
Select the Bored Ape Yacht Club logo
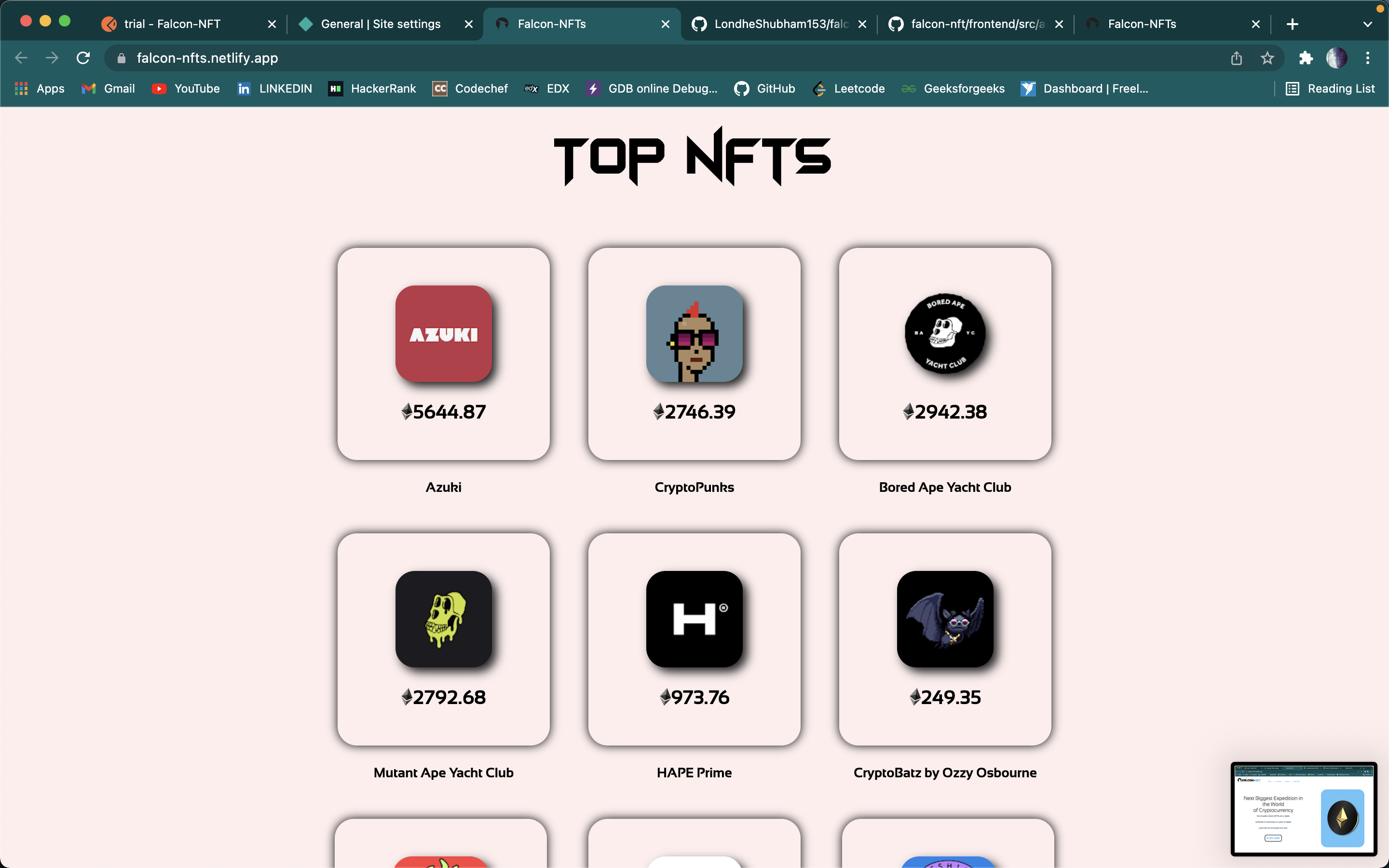pos(945,334)
